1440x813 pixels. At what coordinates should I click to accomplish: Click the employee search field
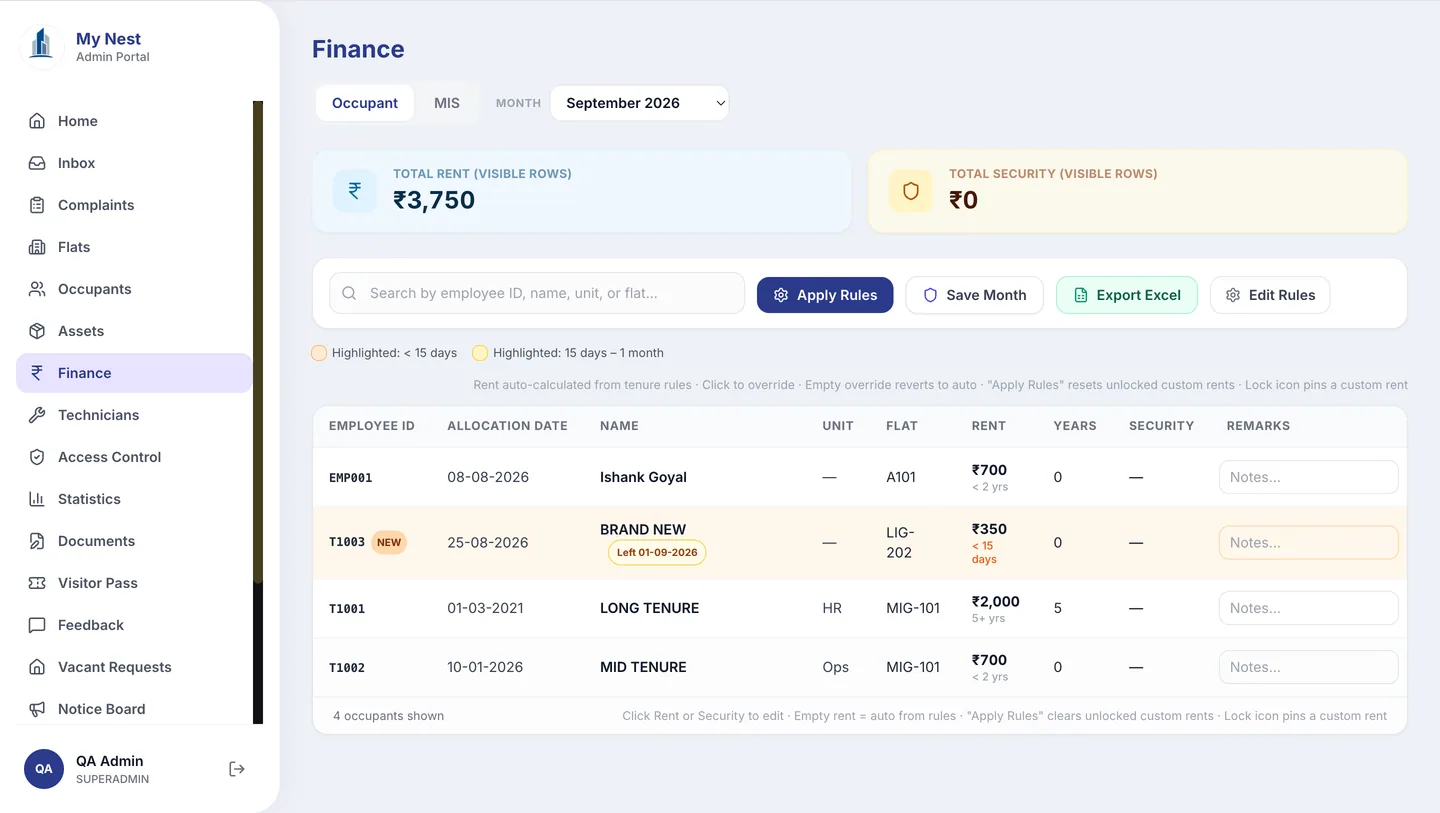coord(537,293)
